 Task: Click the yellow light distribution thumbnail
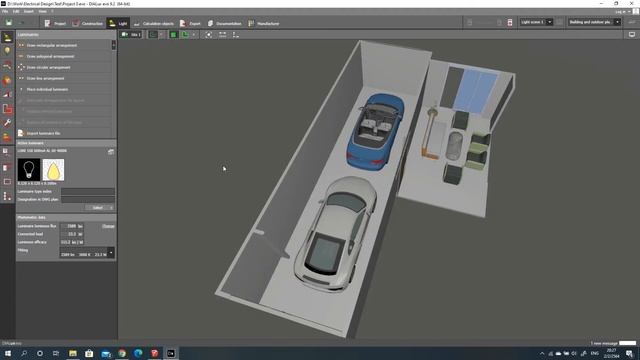pos(53,169)
